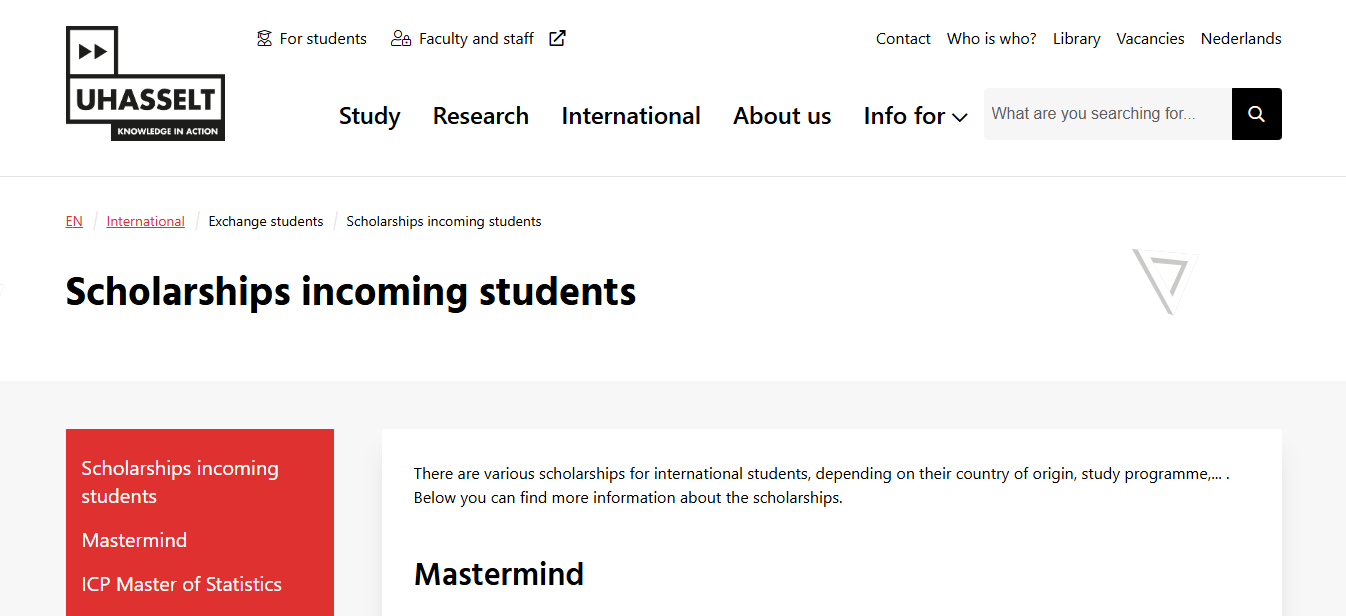The image size is (1346, 616).
Task: Visit the Library link
Action: [1076, 39]
